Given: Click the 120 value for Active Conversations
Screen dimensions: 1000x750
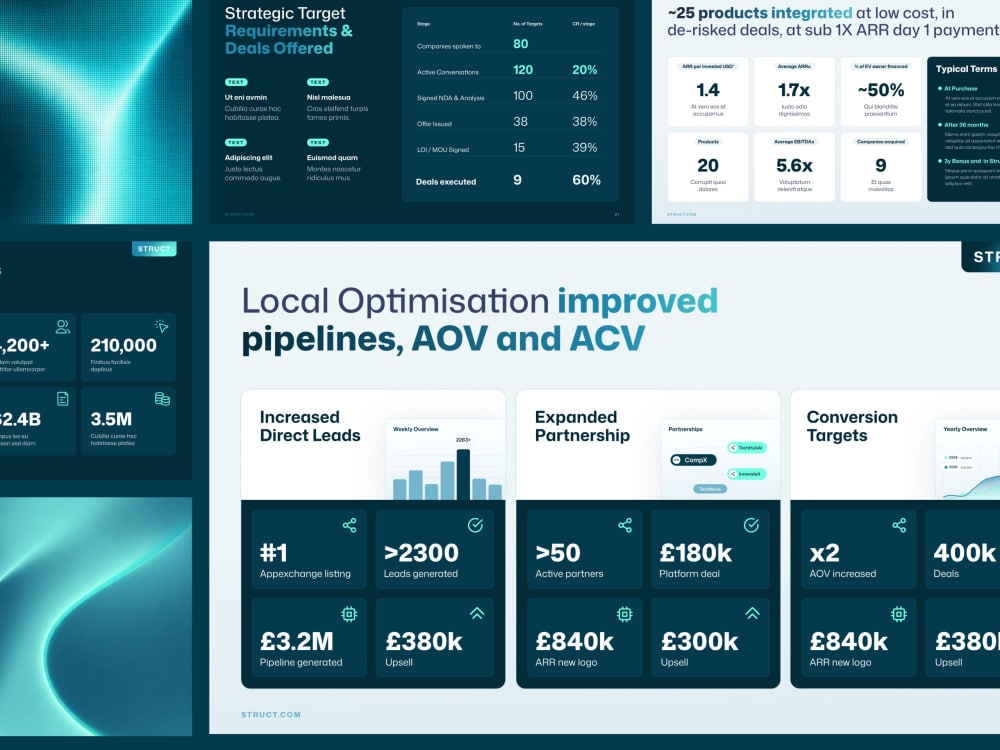Looking at the screenshot, I should coord(523,70).
